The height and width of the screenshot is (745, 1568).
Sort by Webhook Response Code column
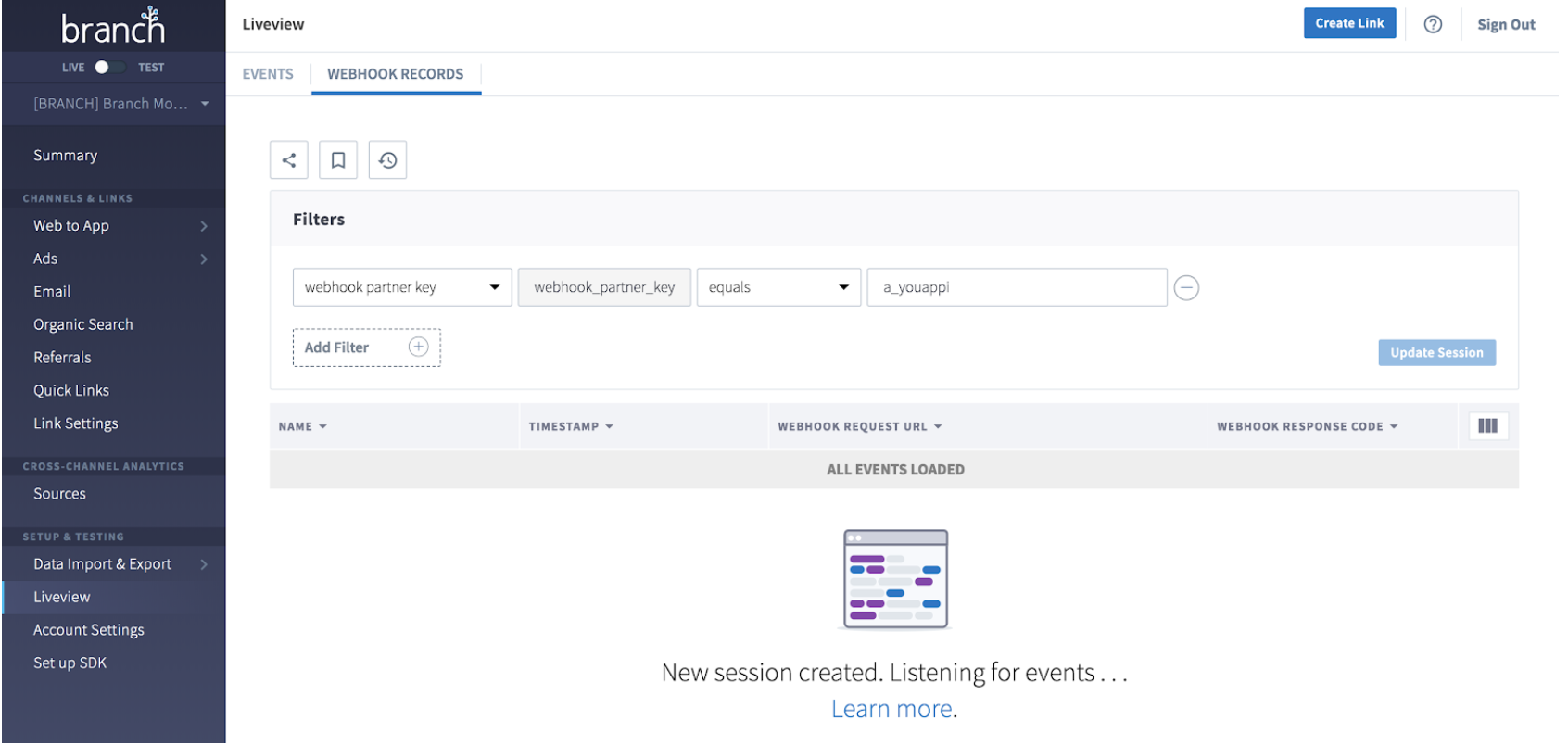[1308, 427]
